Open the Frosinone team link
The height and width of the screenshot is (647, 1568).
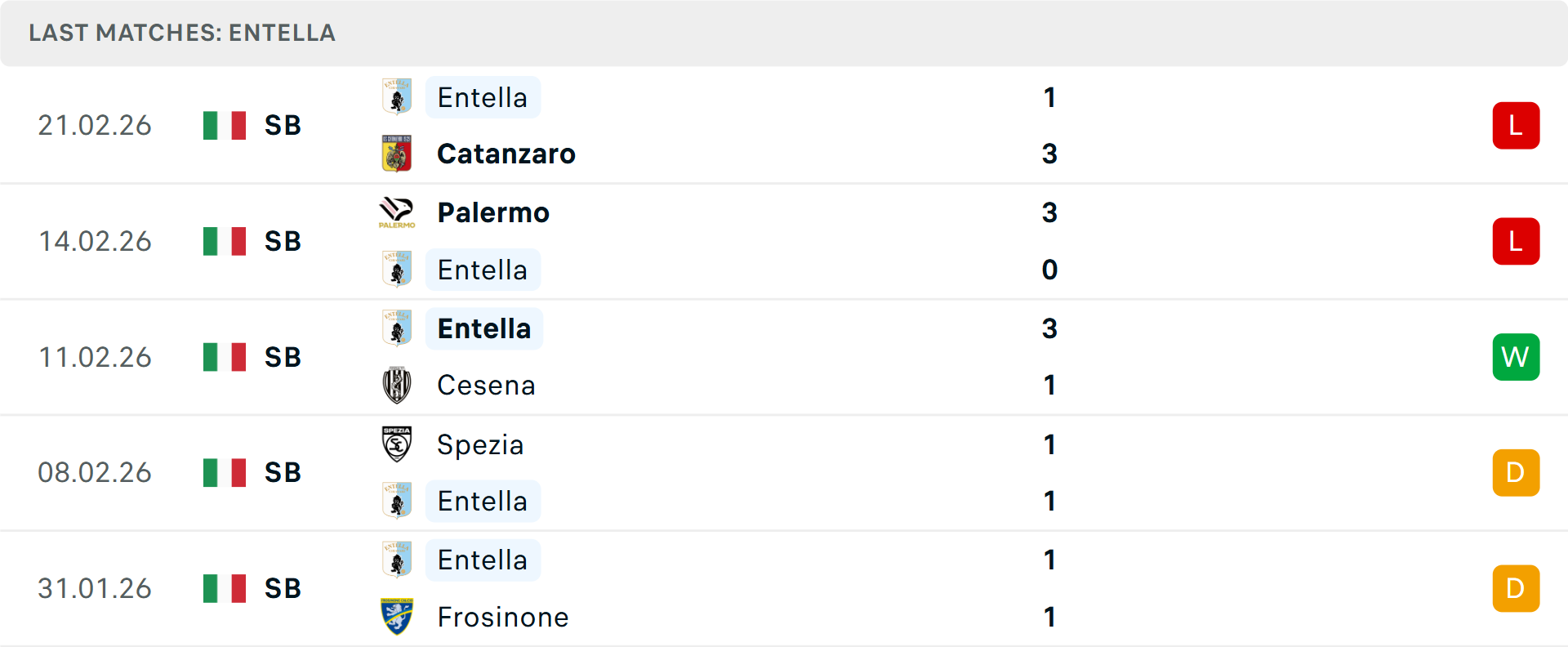[x=503, y=617]
